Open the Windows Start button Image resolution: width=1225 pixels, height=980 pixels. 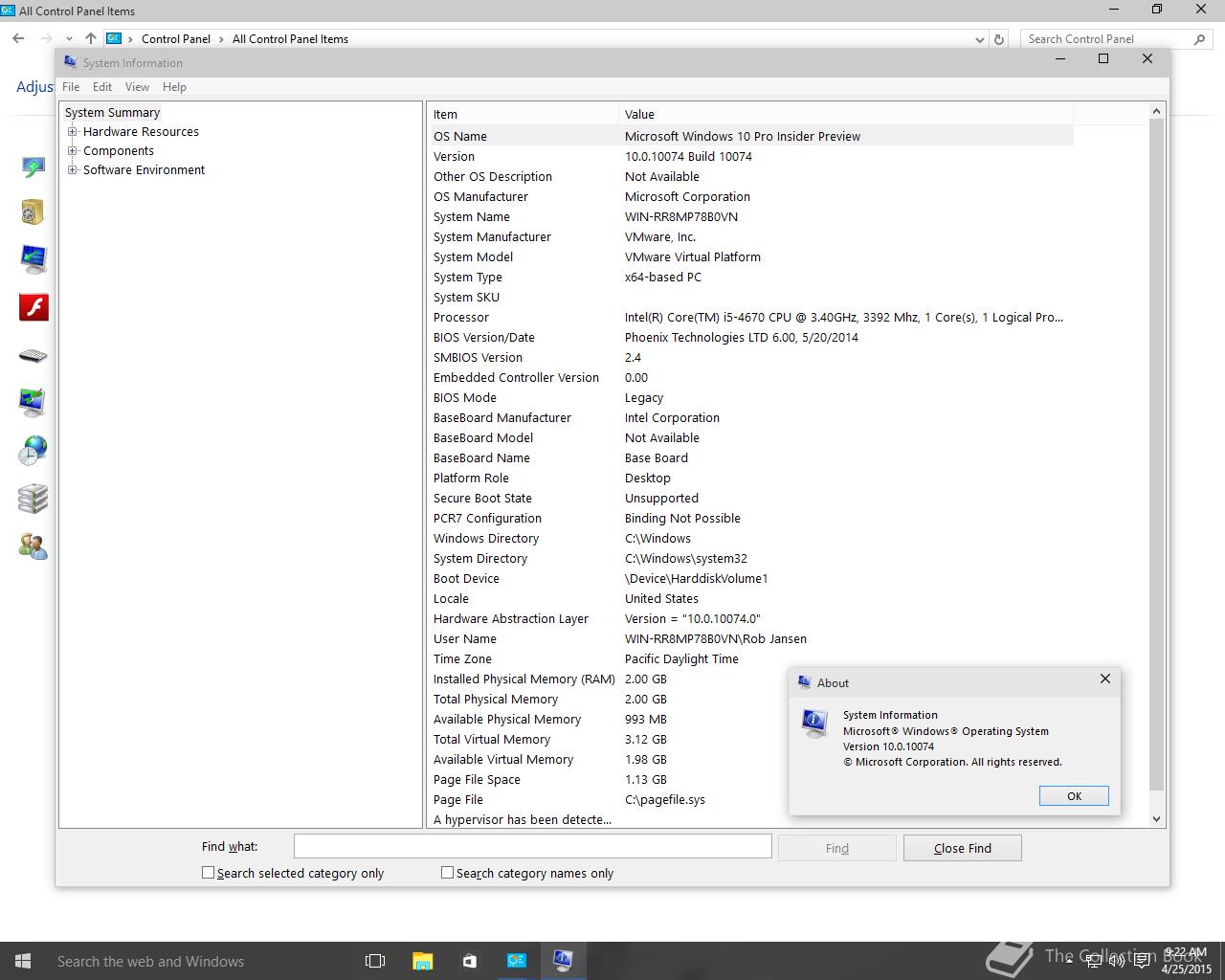(23, 961)
